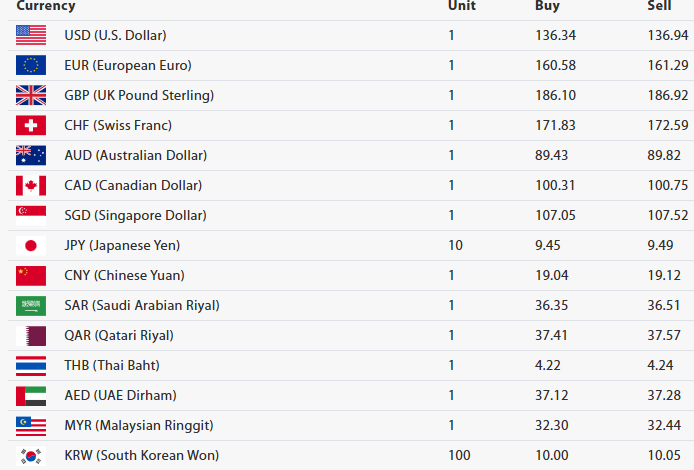
Task: Select the THB (Thai Baht) row label
Action: click(112, 366)
